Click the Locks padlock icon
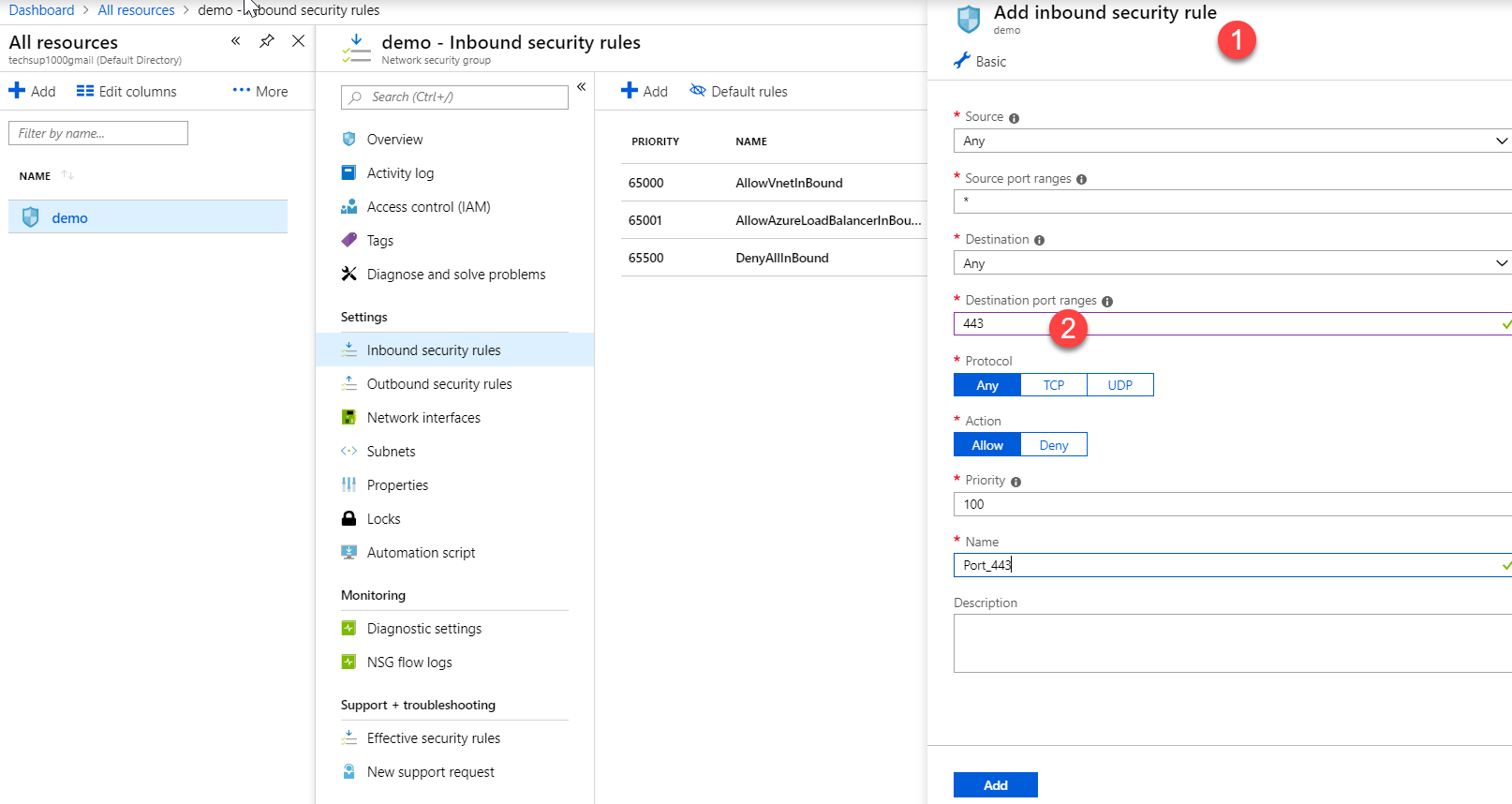The width and height of the screenshot is (1512, 804). (x=349, y=518)
